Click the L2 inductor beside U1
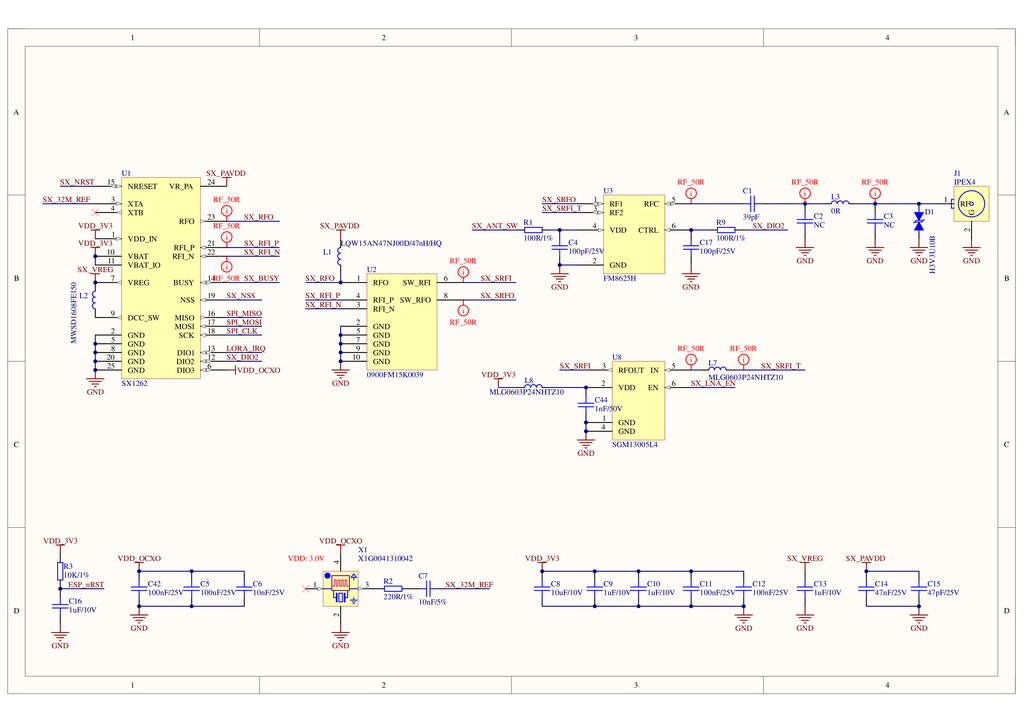The height and width of the screenshot is (723, 1024). pos(95,300)
